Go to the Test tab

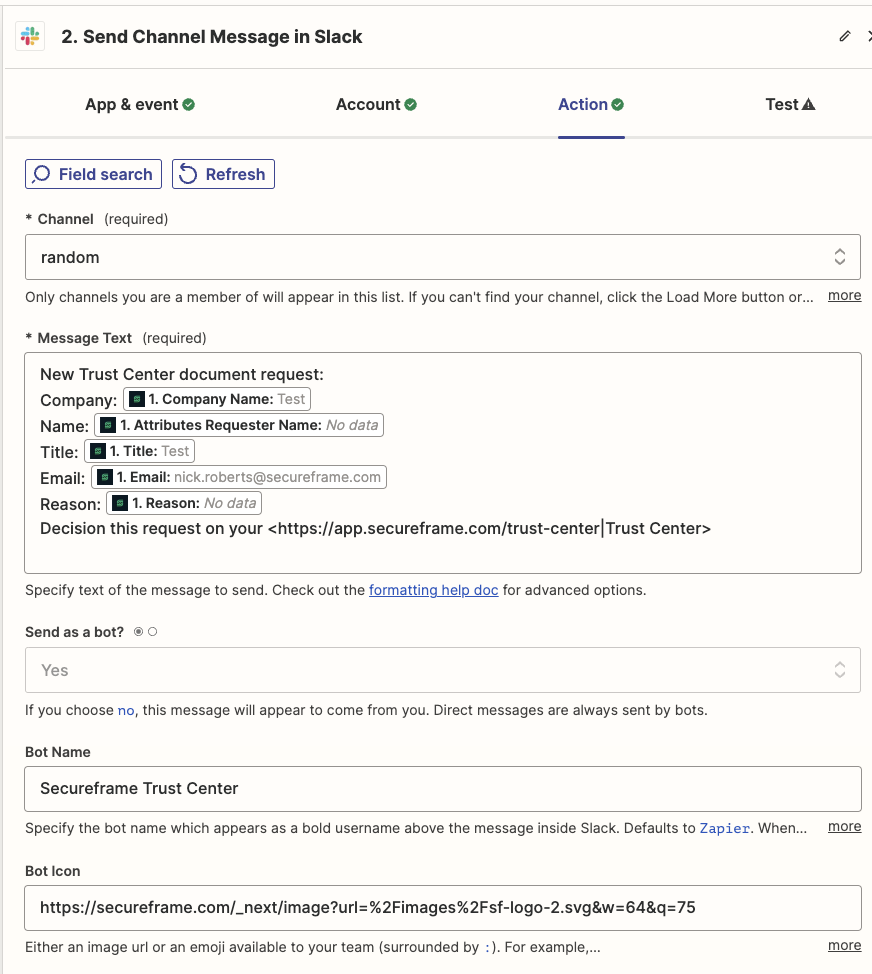tap(790, 104)
